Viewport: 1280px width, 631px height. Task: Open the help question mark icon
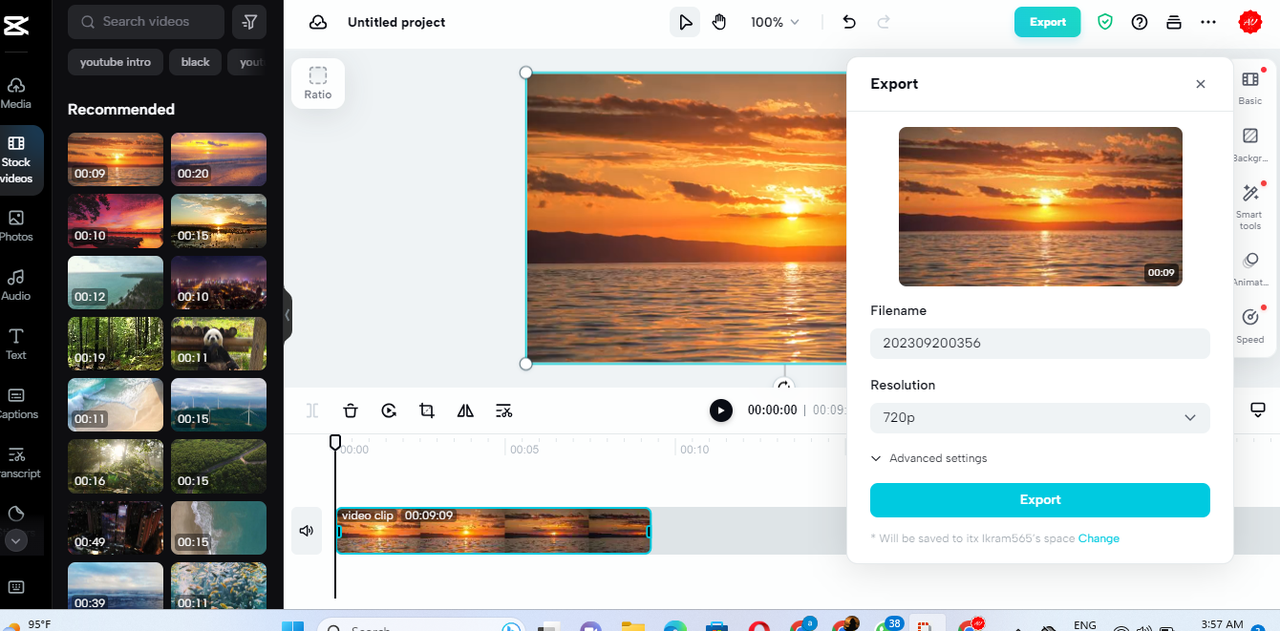1140,22
